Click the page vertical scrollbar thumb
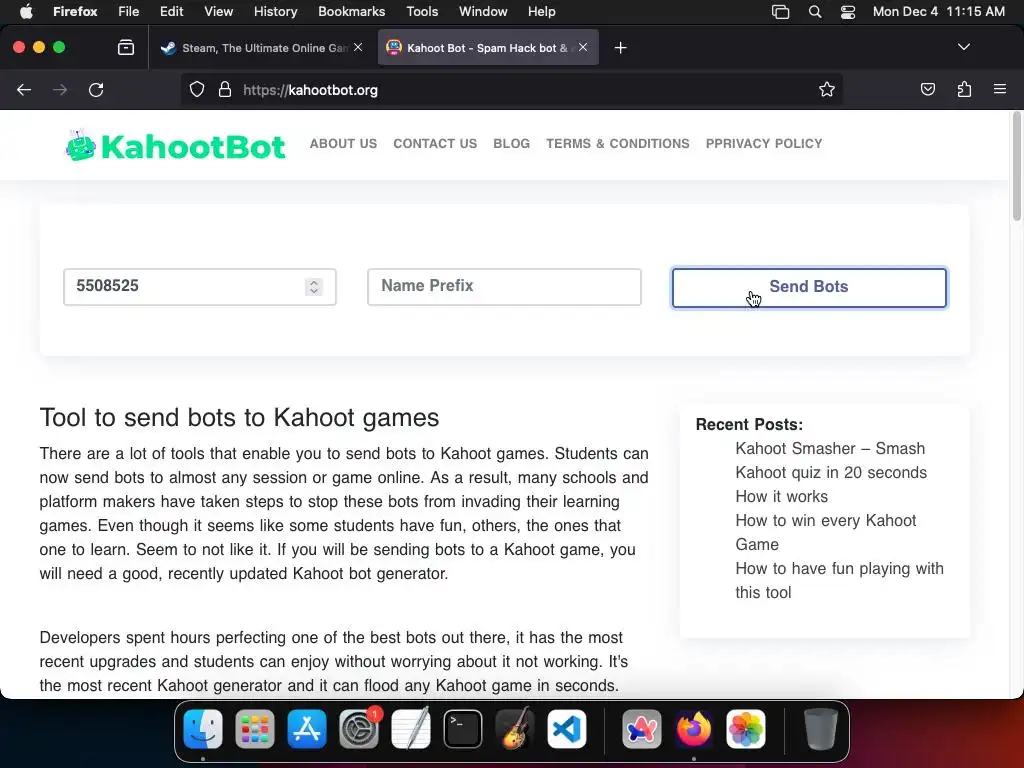Viewport: 1024px width, 768px height. (x=1016, y=167)
